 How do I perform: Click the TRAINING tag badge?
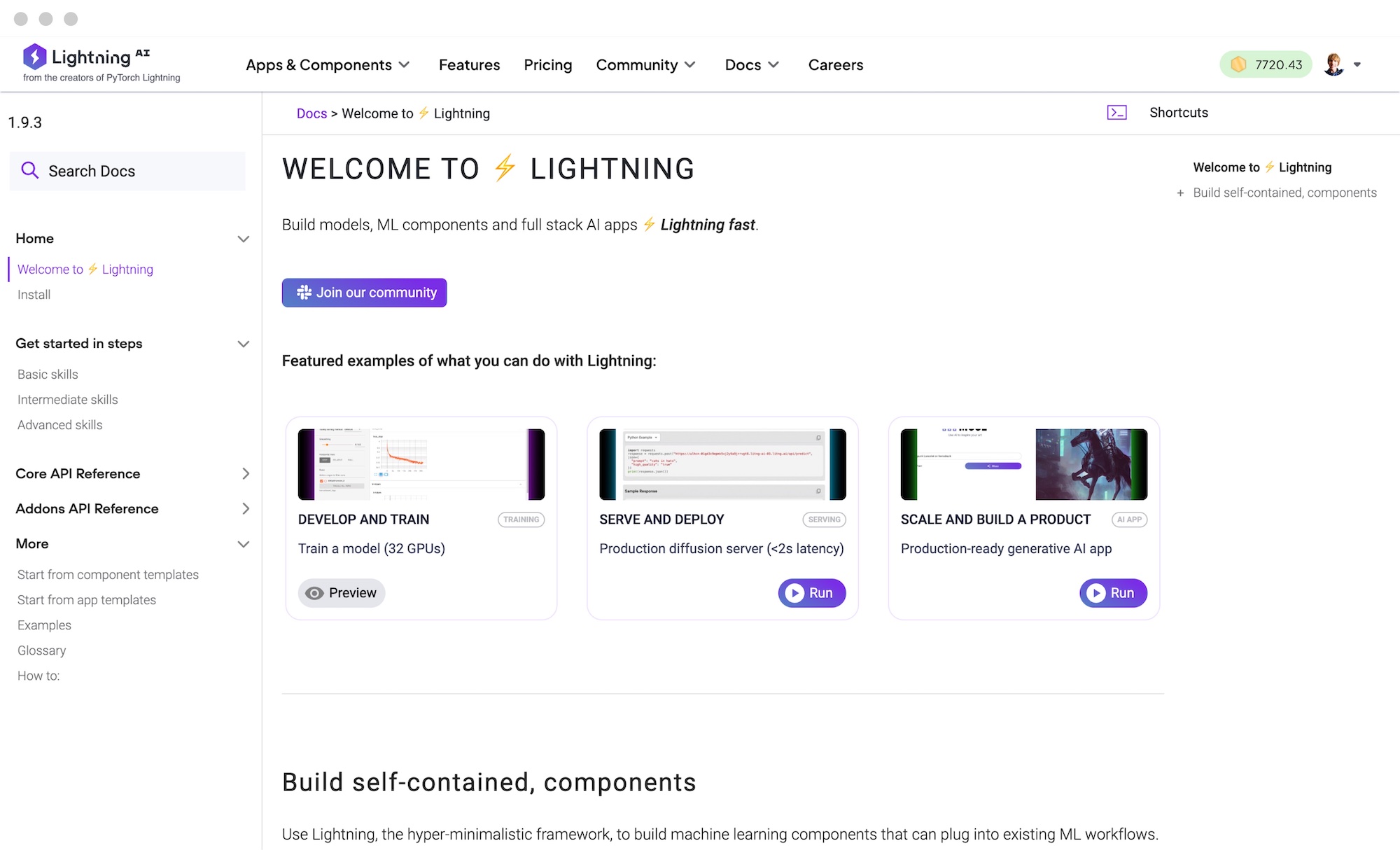[x=521, y=520]
